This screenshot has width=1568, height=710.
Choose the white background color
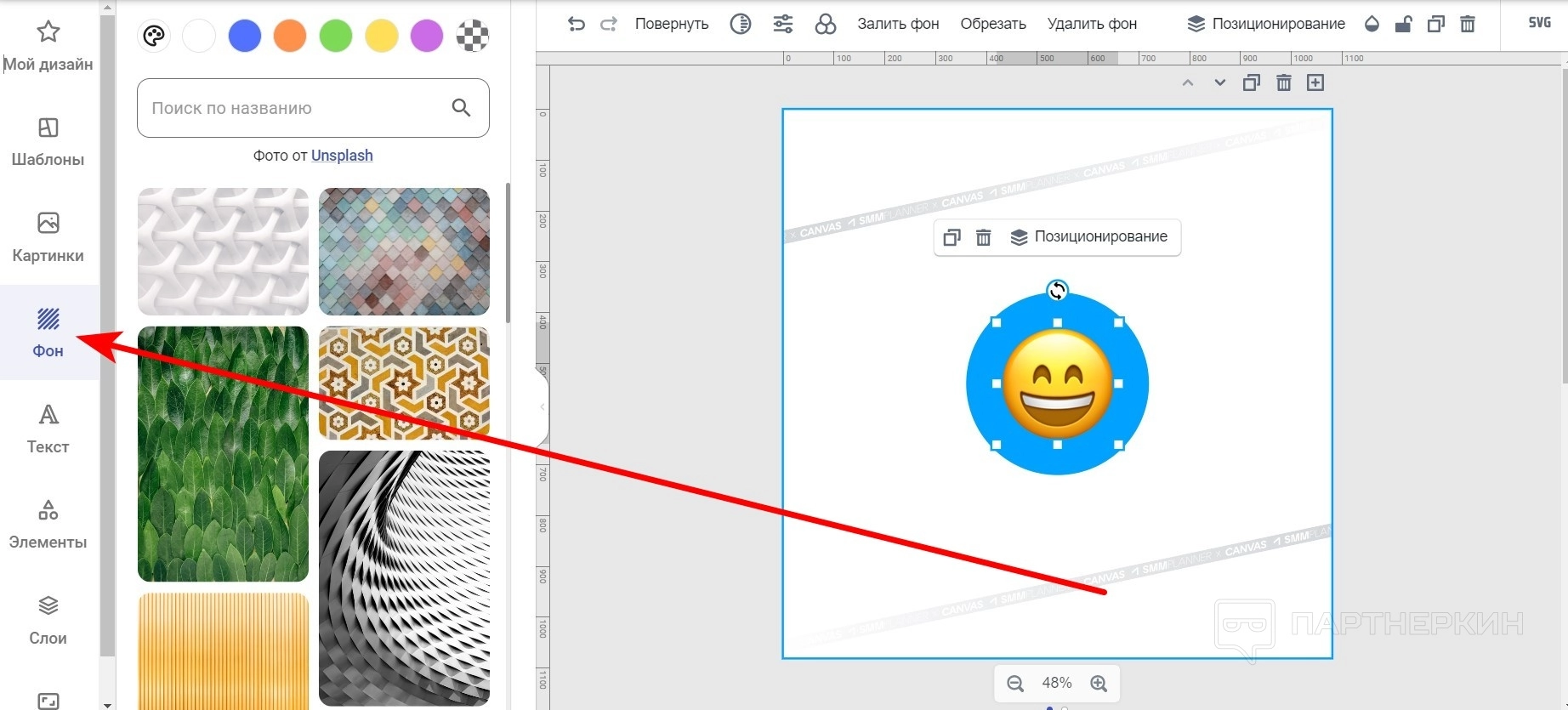(199, 36)
